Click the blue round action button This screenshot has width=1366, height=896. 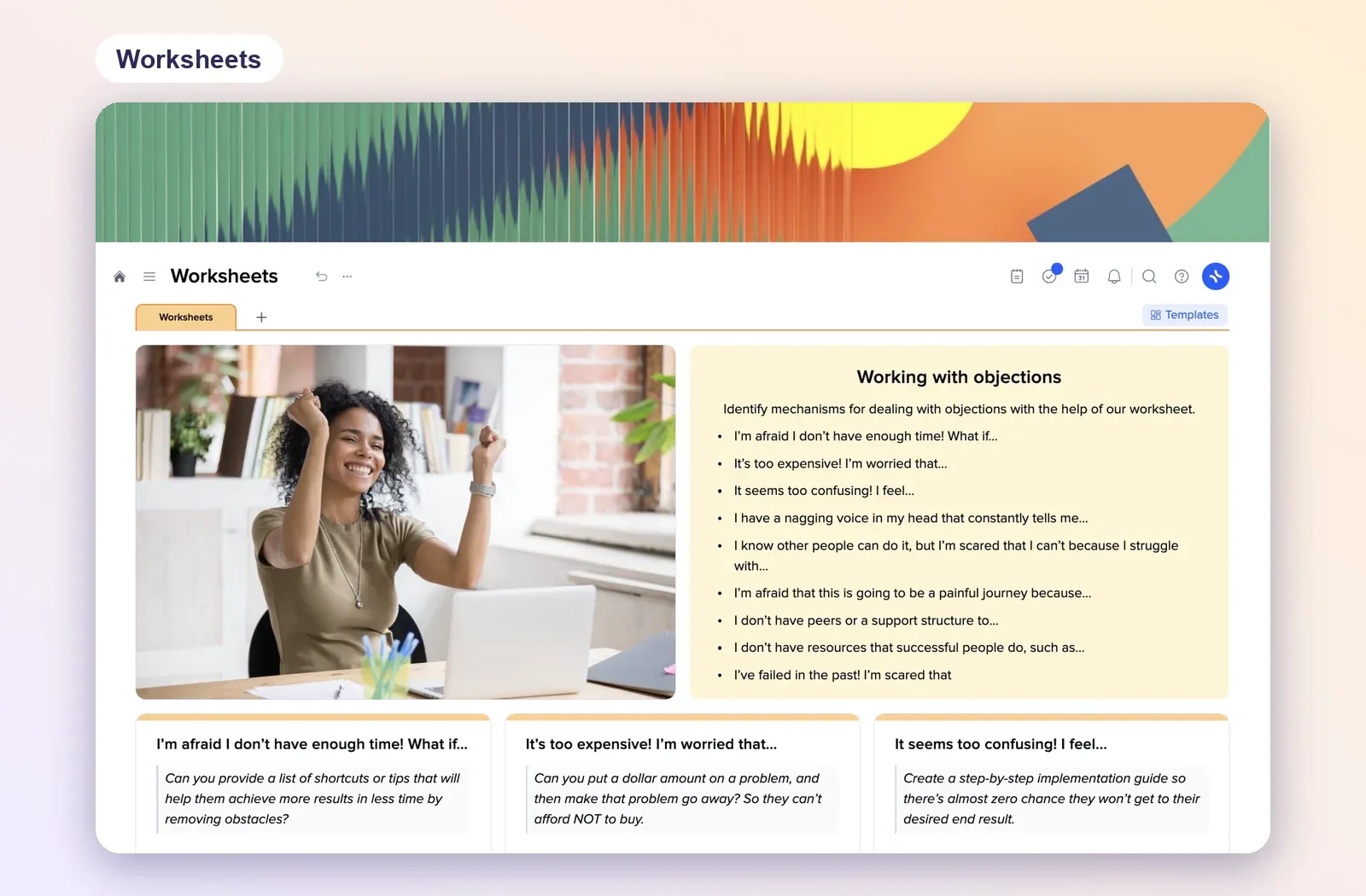click(1216, 276)
